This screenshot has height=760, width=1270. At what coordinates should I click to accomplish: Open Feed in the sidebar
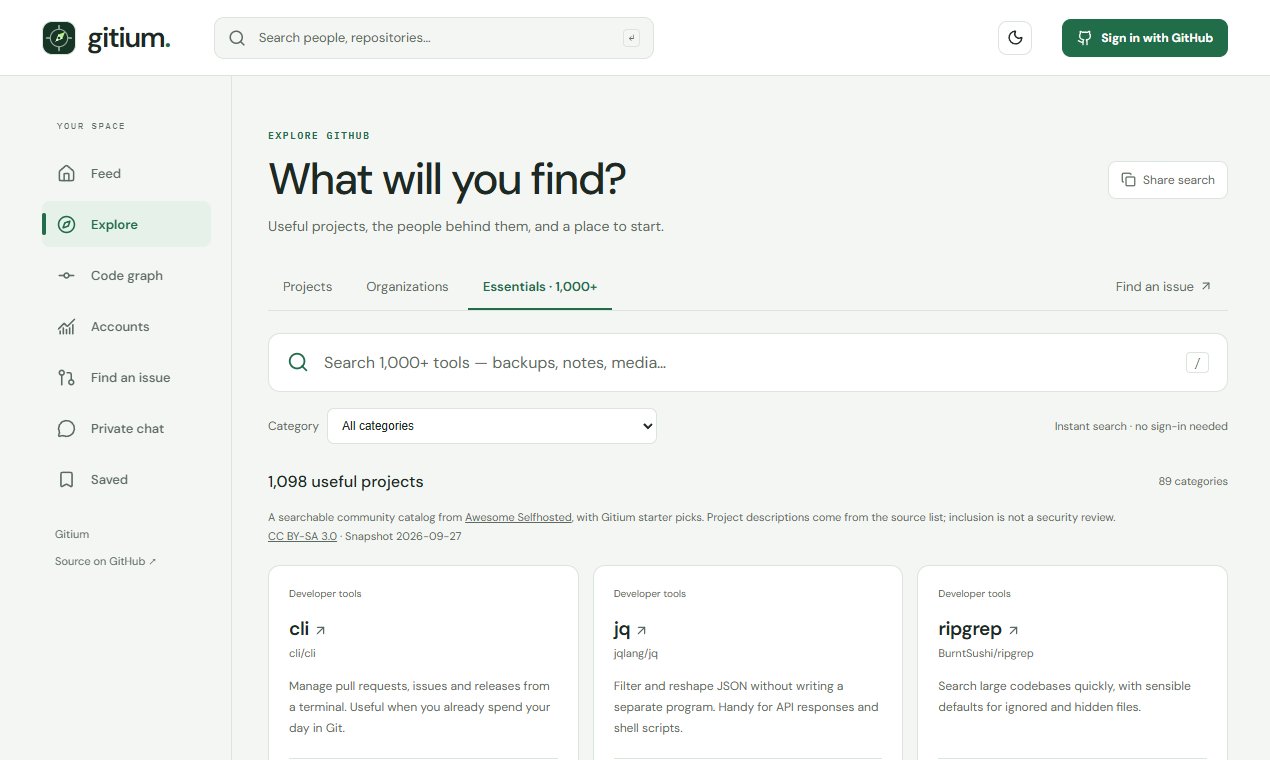tap(126, 173)
